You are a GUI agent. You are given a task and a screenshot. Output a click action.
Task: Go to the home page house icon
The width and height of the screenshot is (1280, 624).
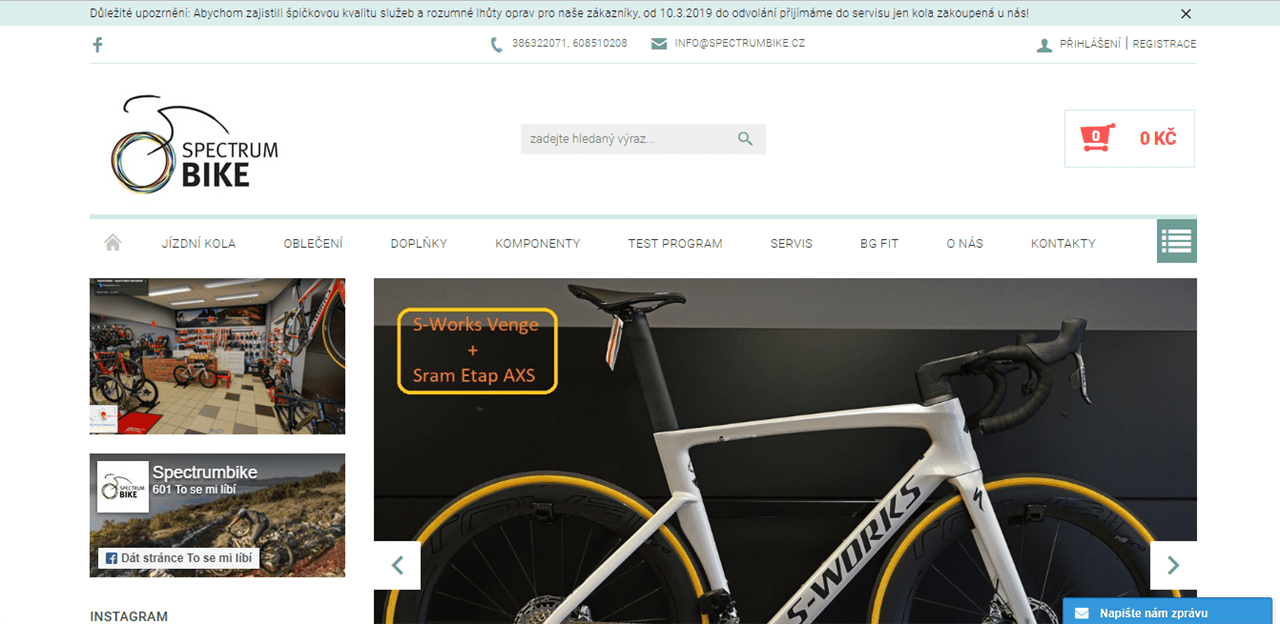[112, 242]
